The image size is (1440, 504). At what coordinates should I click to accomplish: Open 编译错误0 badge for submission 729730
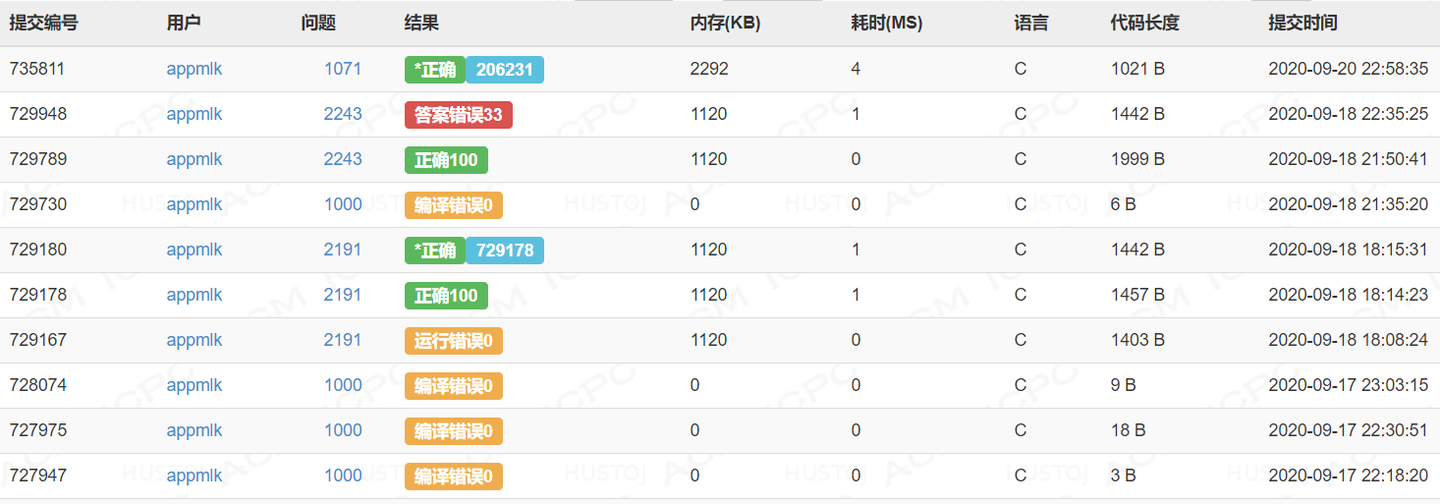(x=453, y=205)
